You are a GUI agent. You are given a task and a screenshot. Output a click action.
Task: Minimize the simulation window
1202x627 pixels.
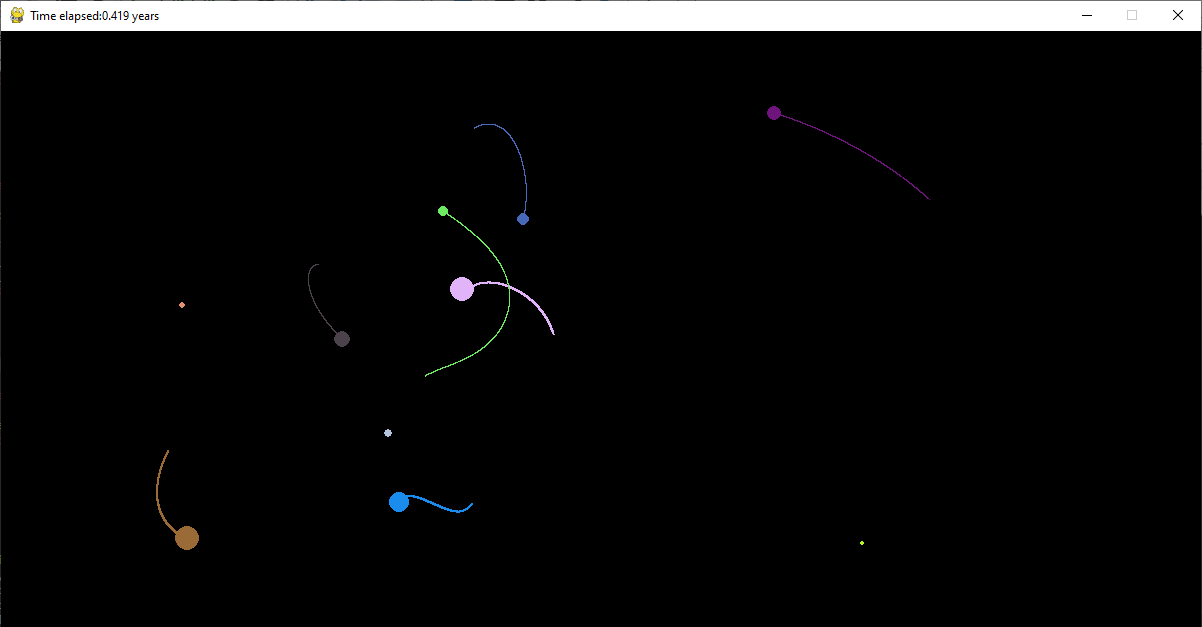(x=1086, y=15)
